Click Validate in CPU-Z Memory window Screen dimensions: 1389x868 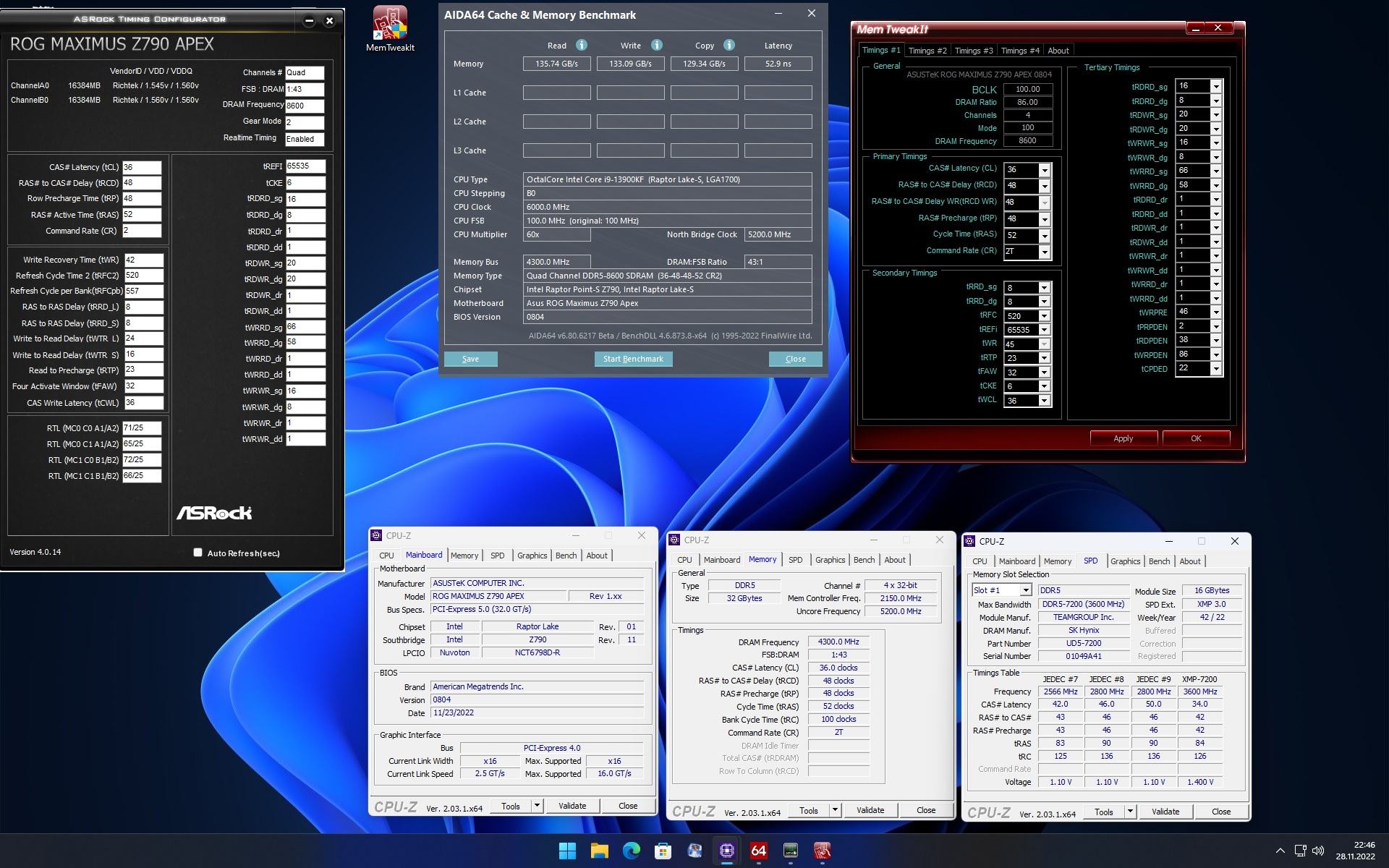tap(870, 810)
